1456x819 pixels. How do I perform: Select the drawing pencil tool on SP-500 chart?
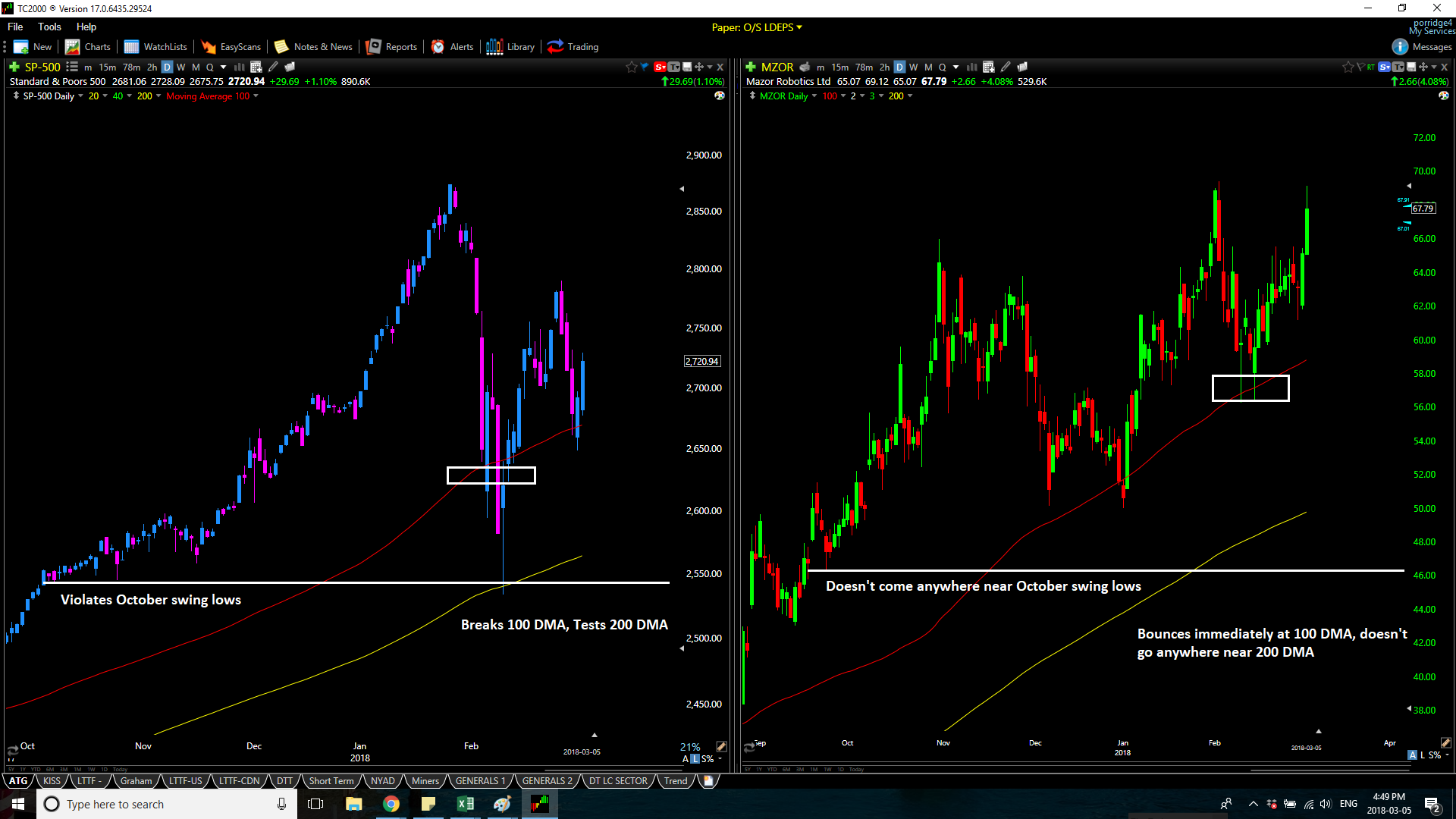coord(273,67)
